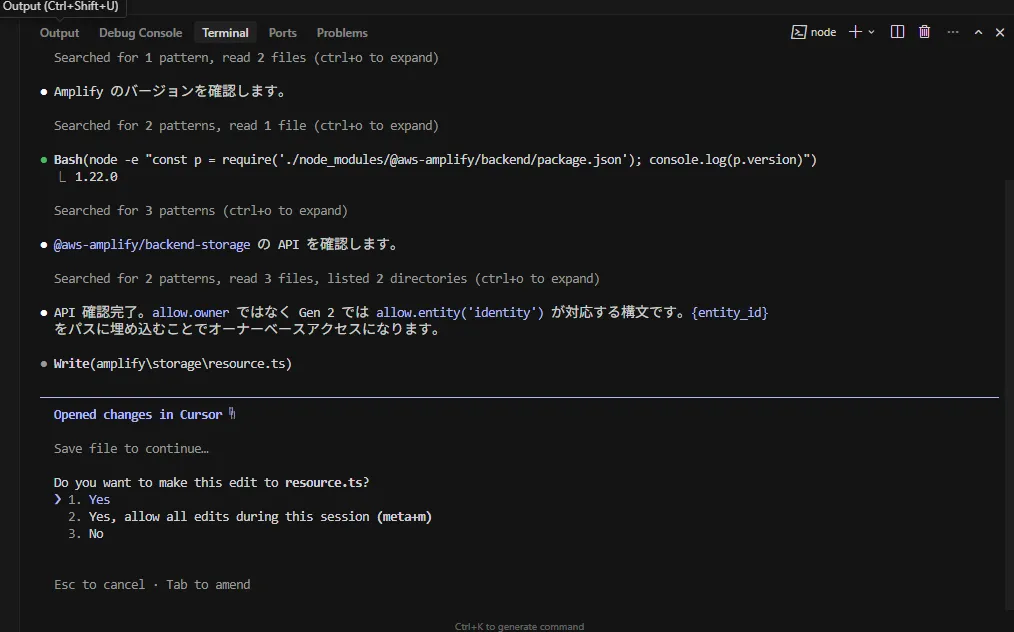Viewport: 1014px width, 632px height.
Task: Switch to the Output tab
Action: pyautogui.click(x=59, y=33)
